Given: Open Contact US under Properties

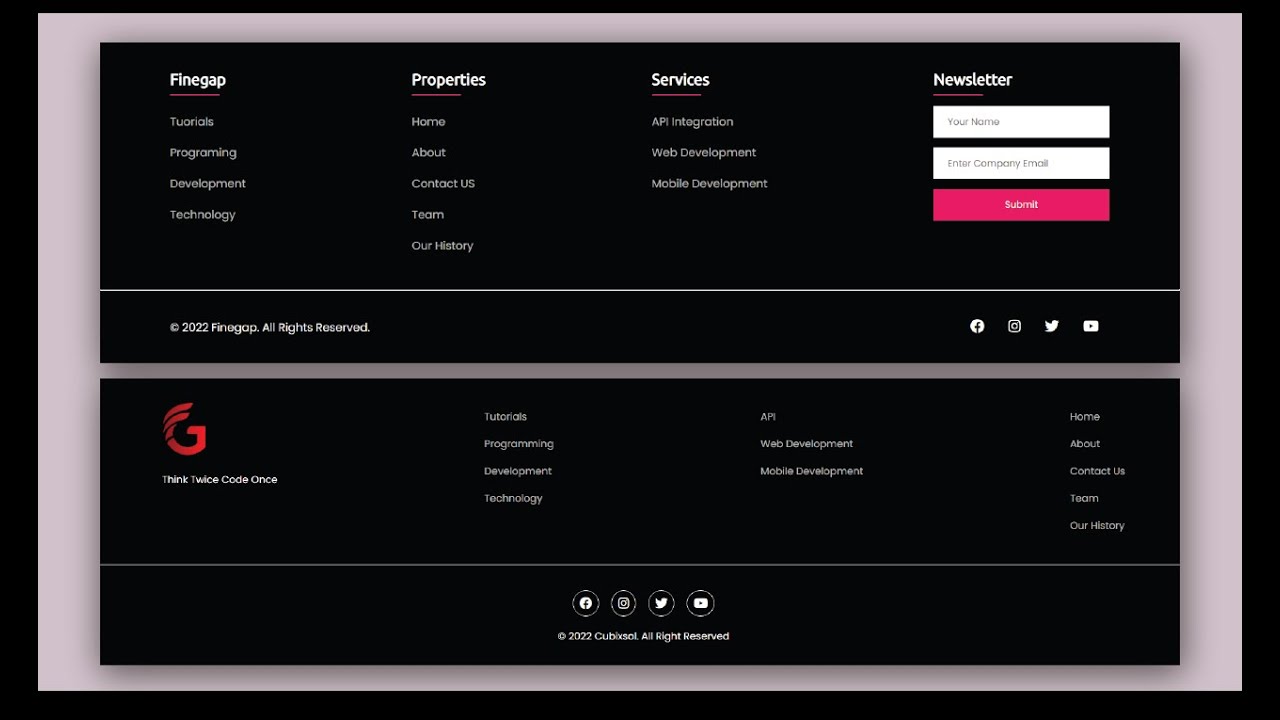Looking at the screenshot, I should click(443, 184).
